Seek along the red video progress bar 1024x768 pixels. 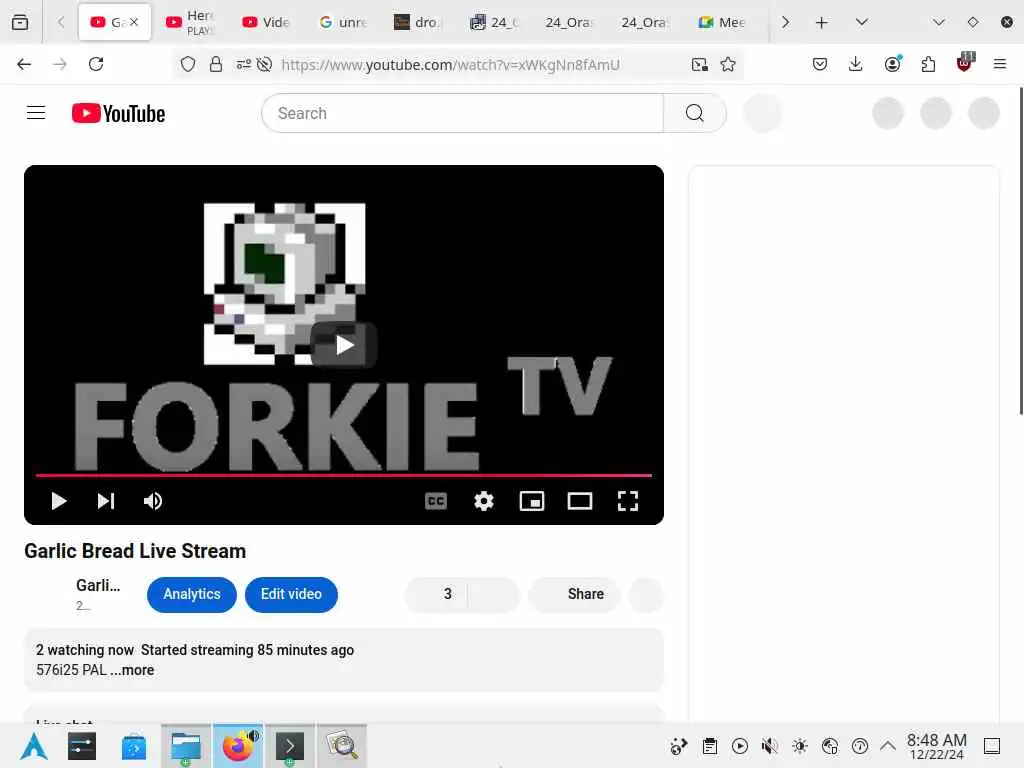point(344,475)
